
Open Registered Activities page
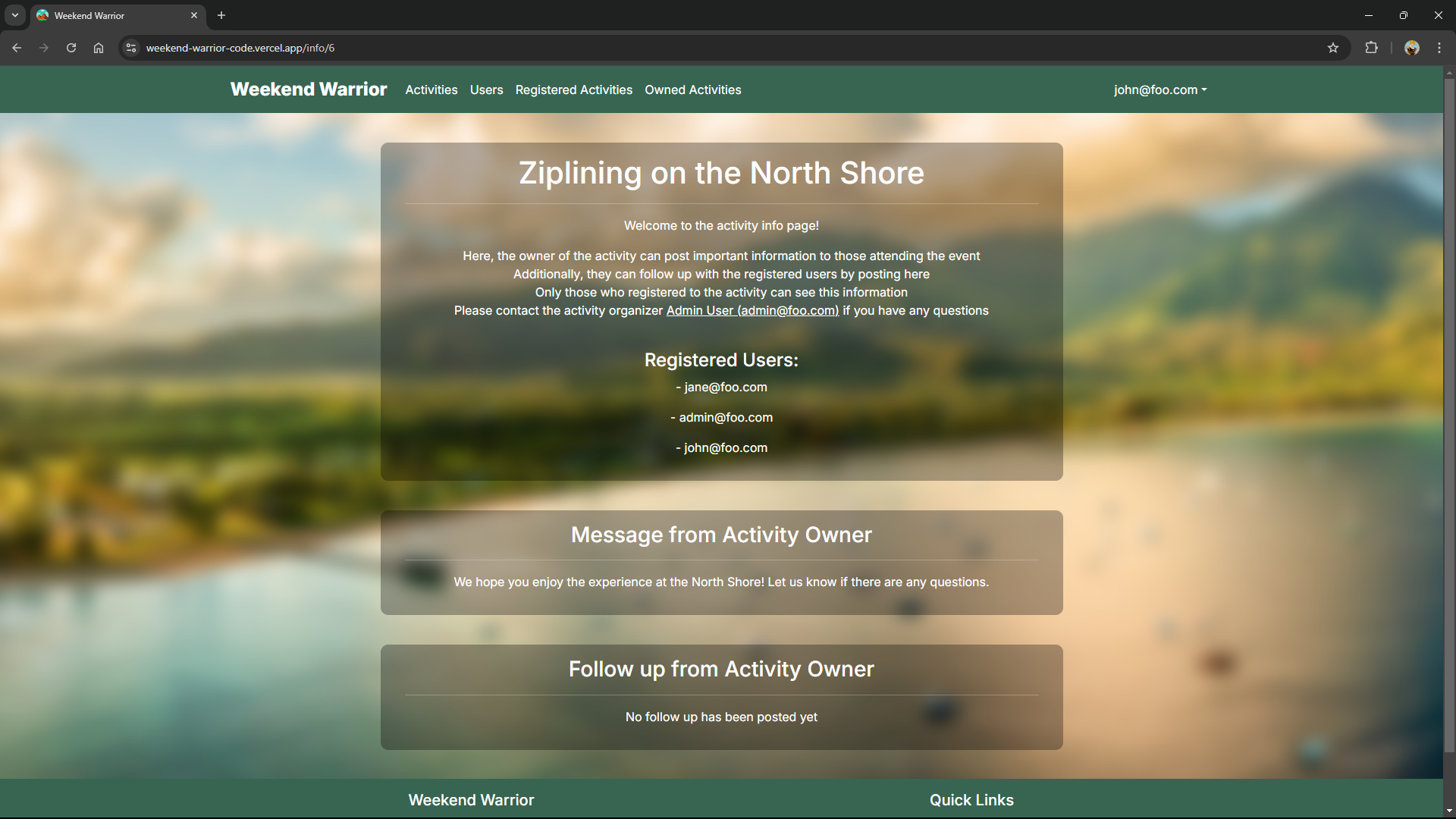[x=573, y=89]
